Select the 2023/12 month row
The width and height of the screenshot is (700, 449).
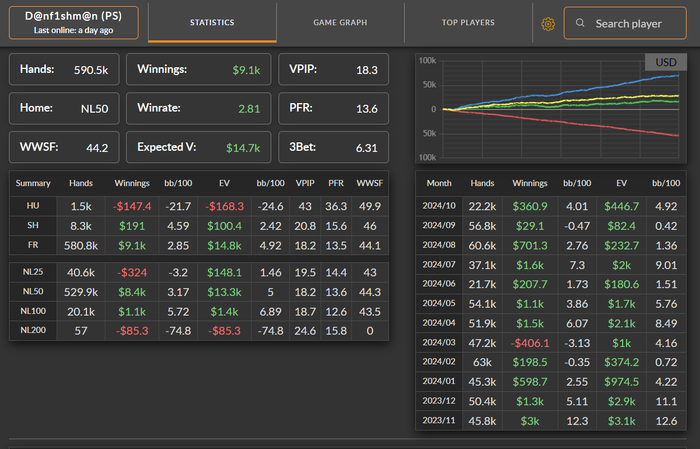551,402
